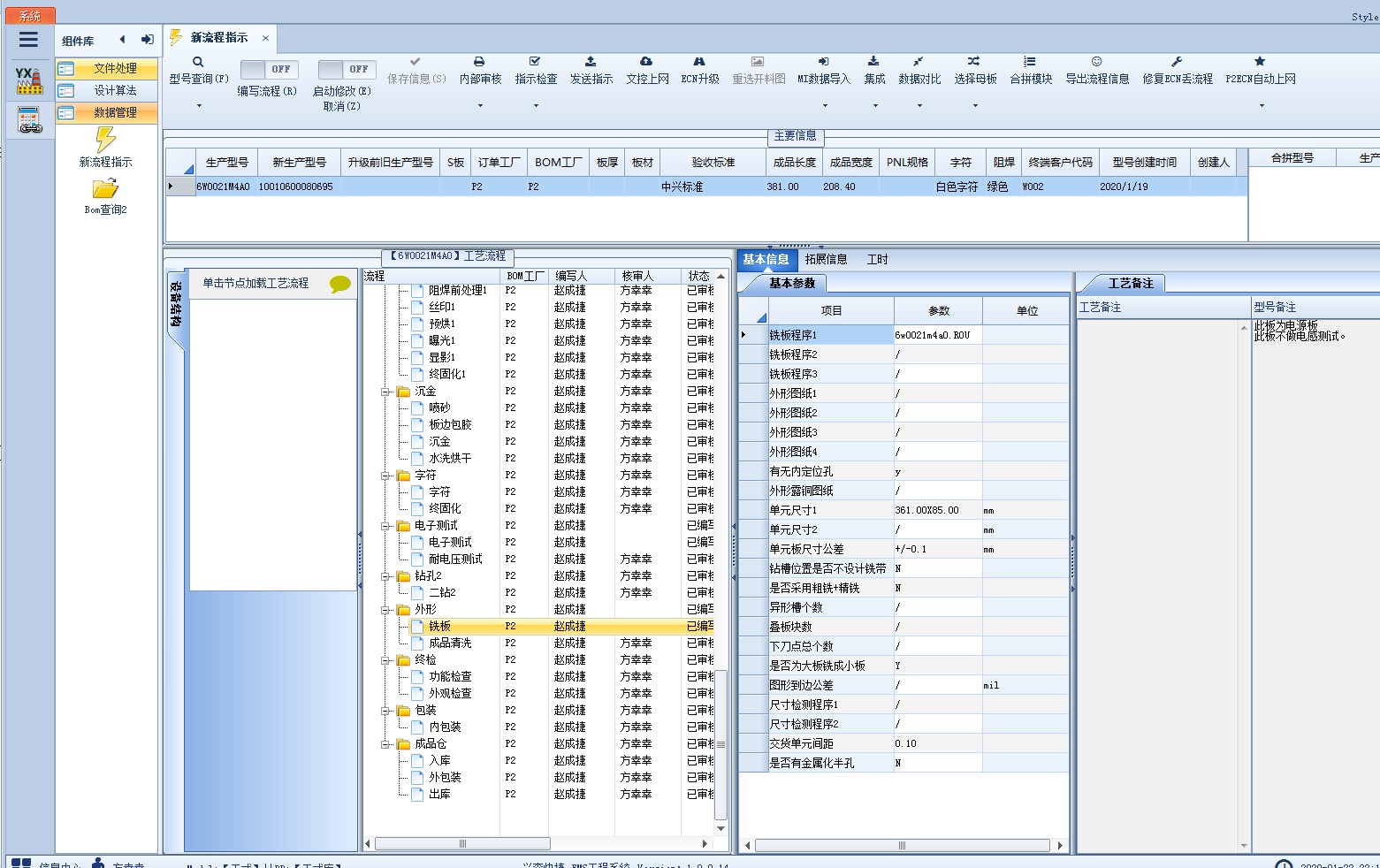Image resolution: width=1380 pixels, height=868 pixels.
Task: Click 保存信息(S) checkmark icon
Action: point(416,62)
